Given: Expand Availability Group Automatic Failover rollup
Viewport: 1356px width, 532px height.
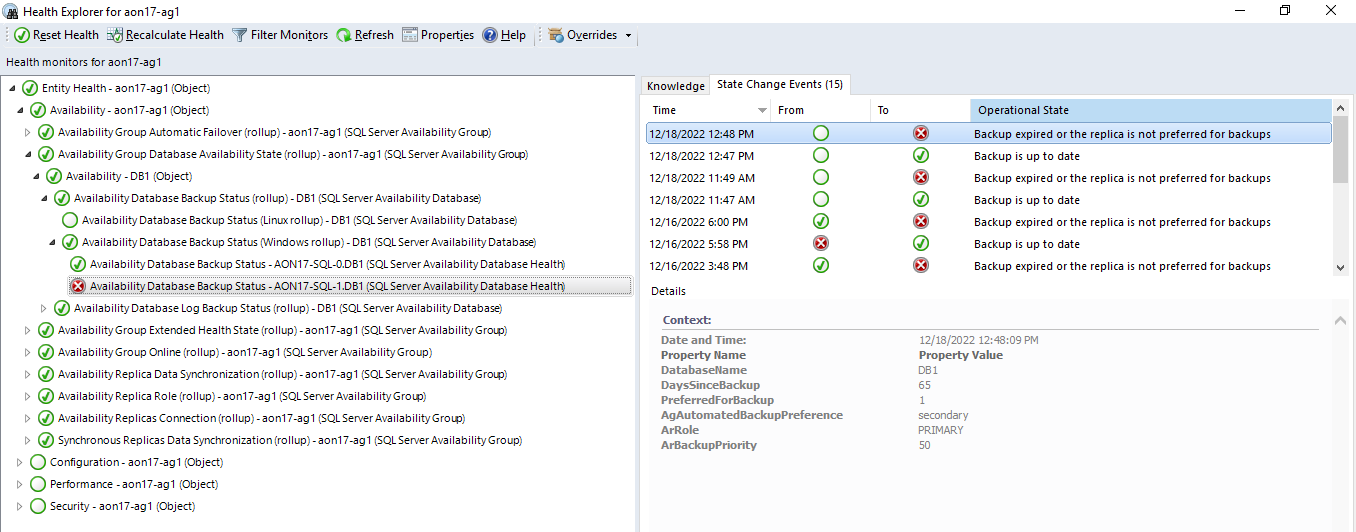Looking at the screenshot, I should pyautogui.click(x=28, y=132).
